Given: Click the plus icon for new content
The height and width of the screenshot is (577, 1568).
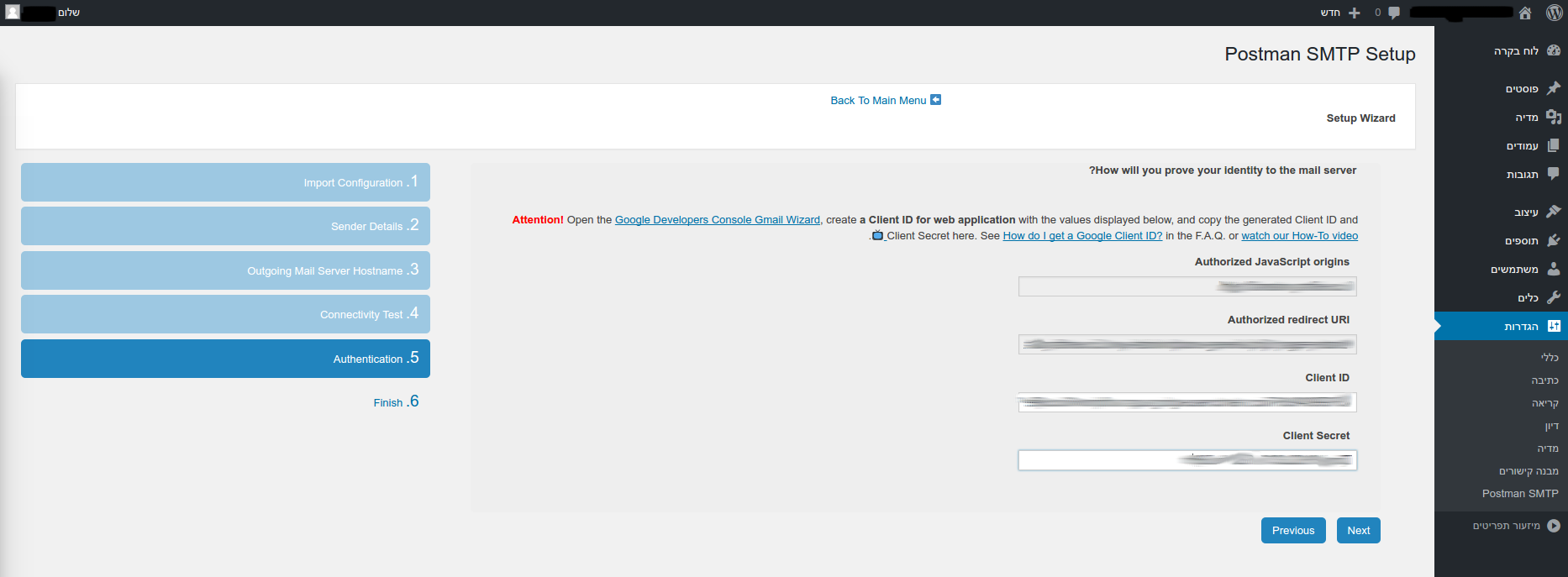Looking at the screenshot, I should [x=1354, y=13].
